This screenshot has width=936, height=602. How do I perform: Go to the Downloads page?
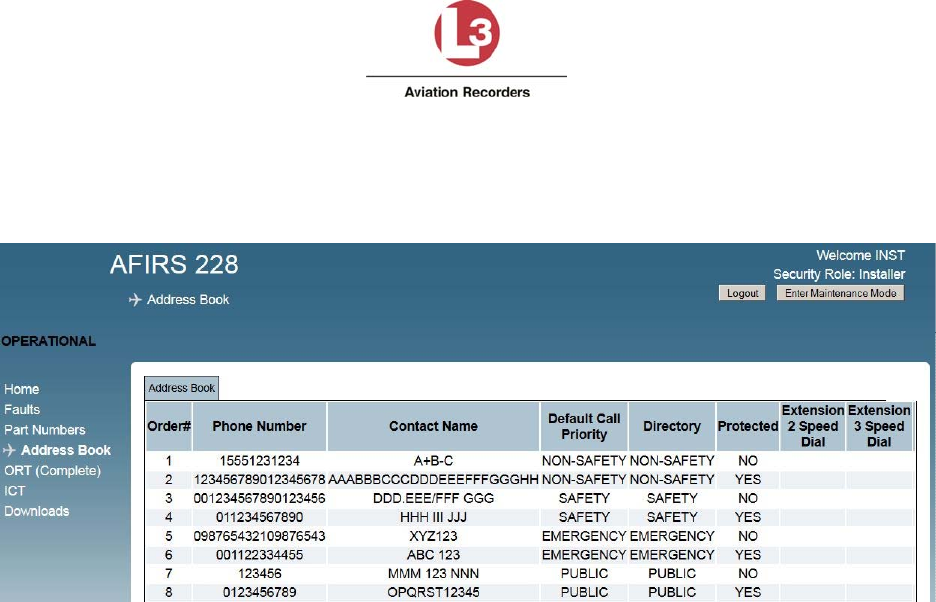click(x=36, y=511)
